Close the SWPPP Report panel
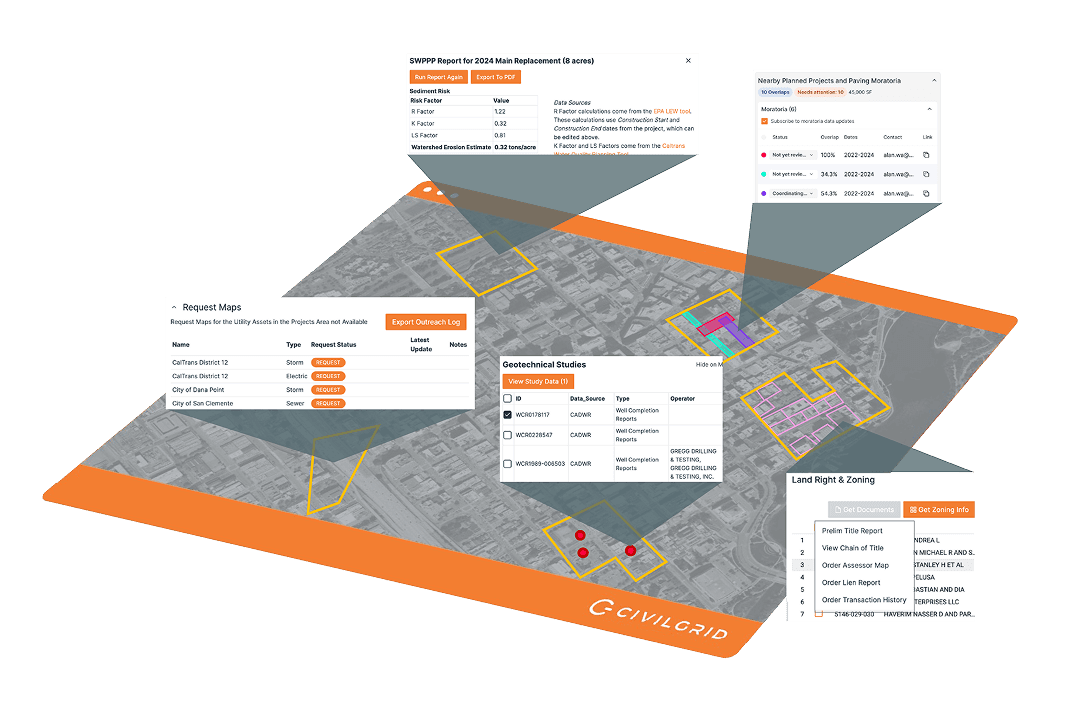The width and height of the screenshot is (1070, 710). point(688,61)
